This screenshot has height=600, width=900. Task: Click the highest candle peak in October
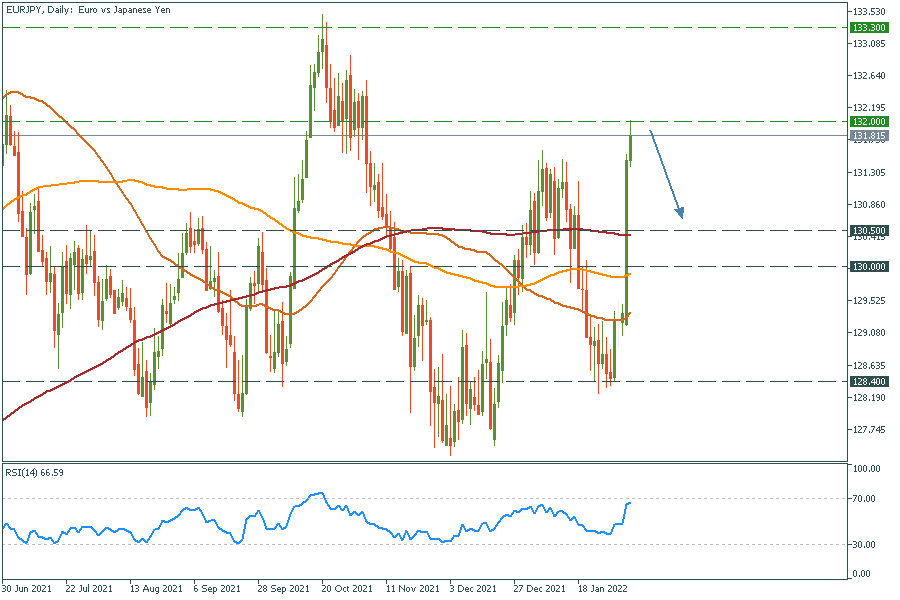[322, 16]
